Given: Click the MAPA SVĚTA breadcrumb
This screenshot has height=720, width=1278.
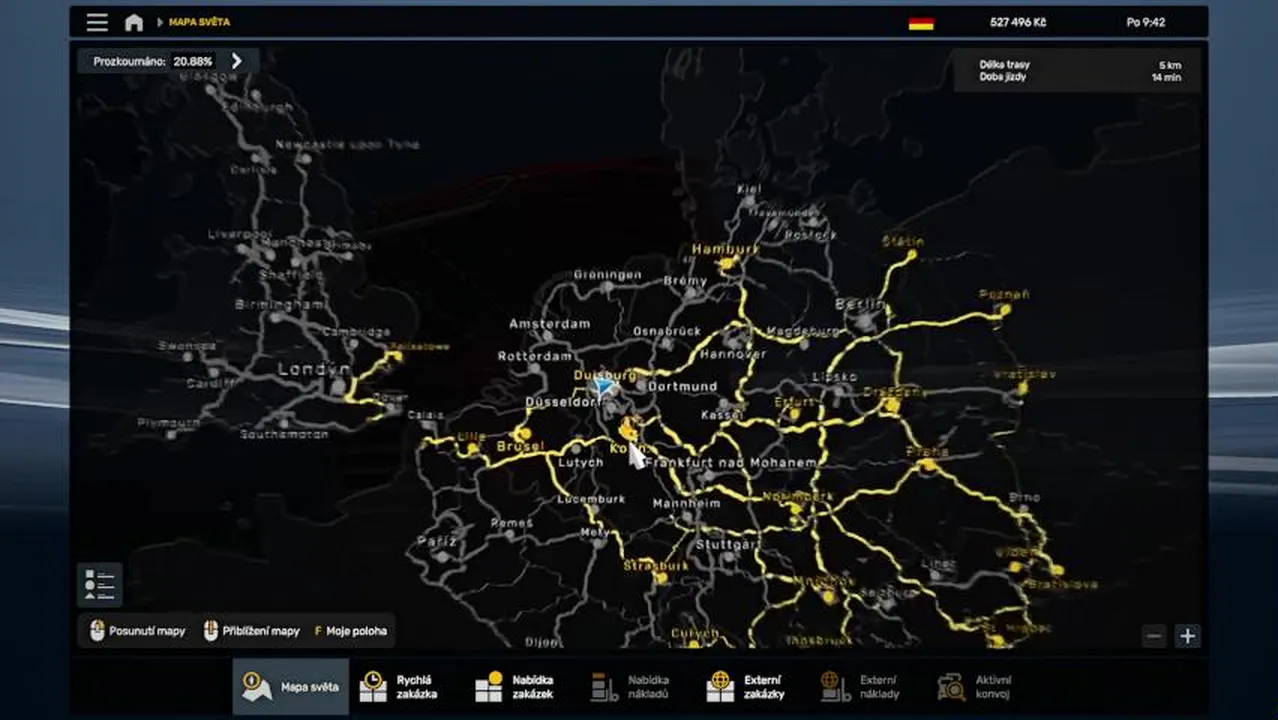Looking at the screenshot, I should point(199,22).
